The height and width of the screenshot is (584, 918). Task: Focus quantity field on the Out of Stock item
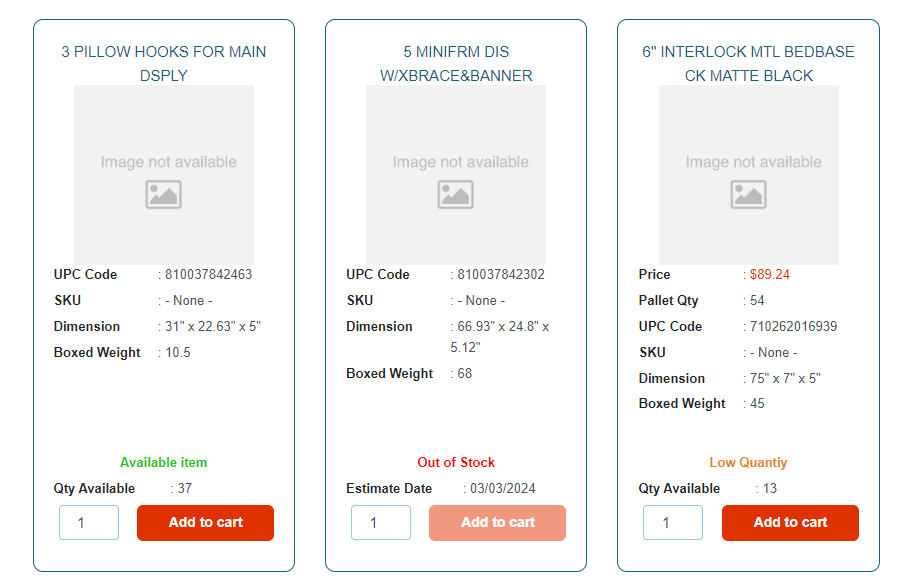click(x=381, y=522)
